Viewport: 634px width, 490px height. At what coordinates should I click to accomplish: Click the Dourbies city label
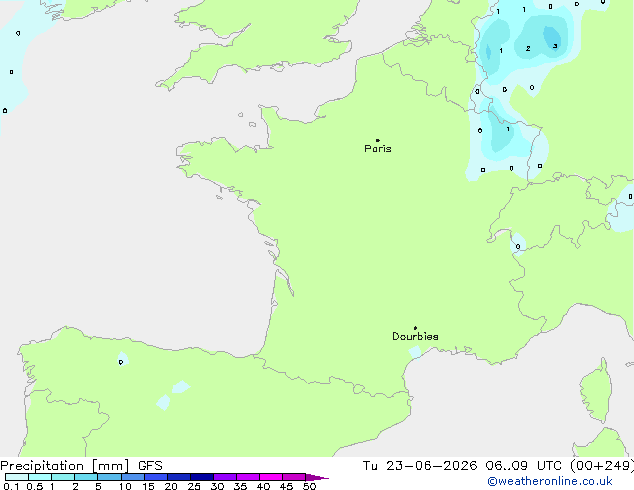(415, 336)
